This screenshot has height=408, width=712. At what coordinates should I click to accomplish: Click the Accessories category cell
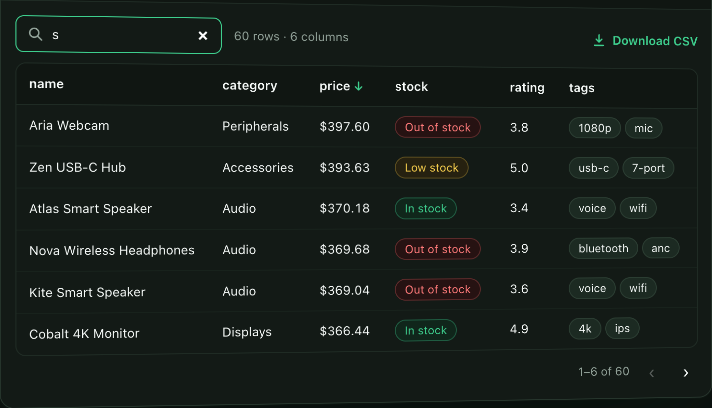click(258, 167)
